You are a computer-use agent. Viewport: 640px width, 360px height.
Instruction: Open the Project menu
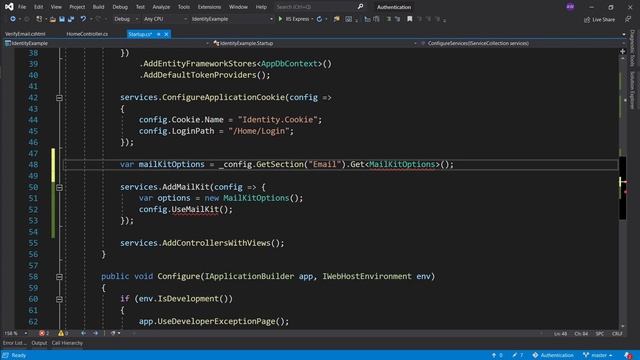pos(77,7)
